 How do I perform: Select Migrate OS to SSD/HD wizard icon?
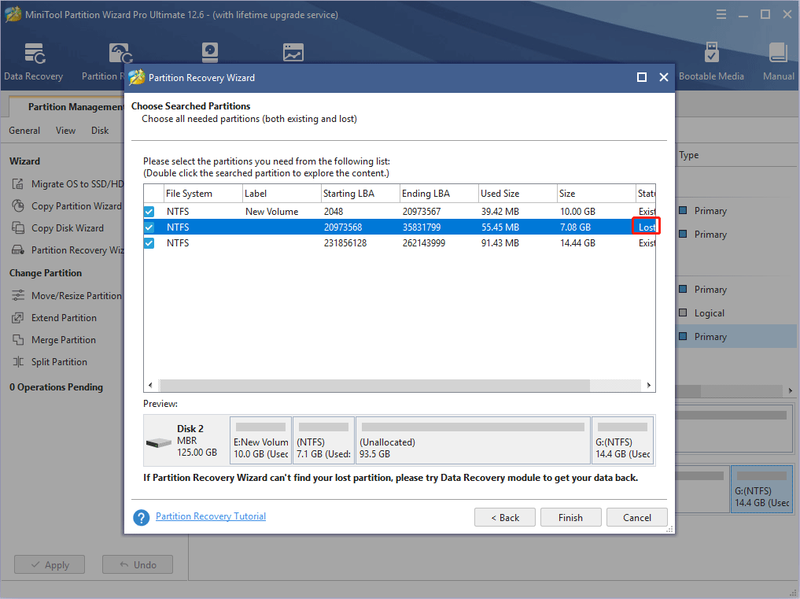point(18,184)
